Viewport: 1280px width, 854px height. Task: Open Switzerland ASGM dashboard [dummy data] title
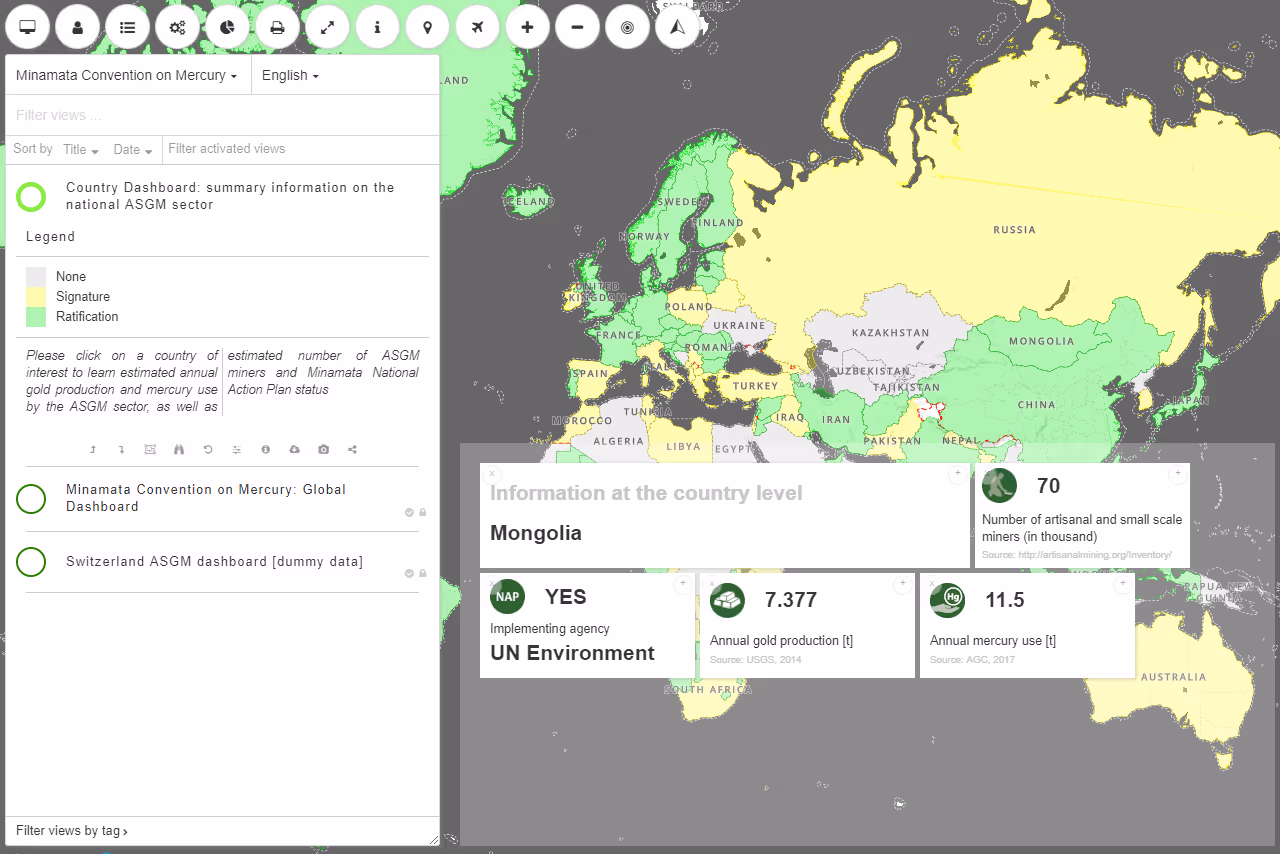tap(215, 562)
